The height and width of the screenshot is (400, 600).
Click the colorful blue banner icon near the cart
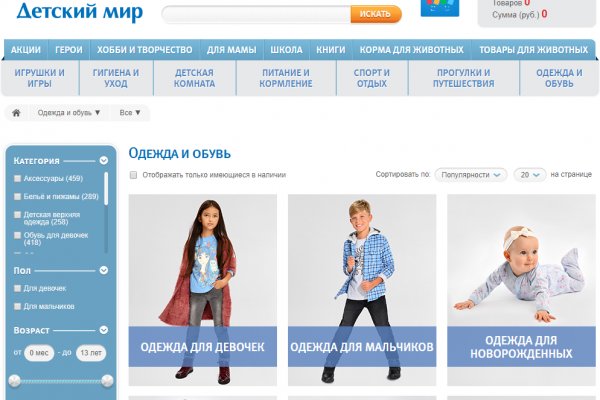point(440,8)
